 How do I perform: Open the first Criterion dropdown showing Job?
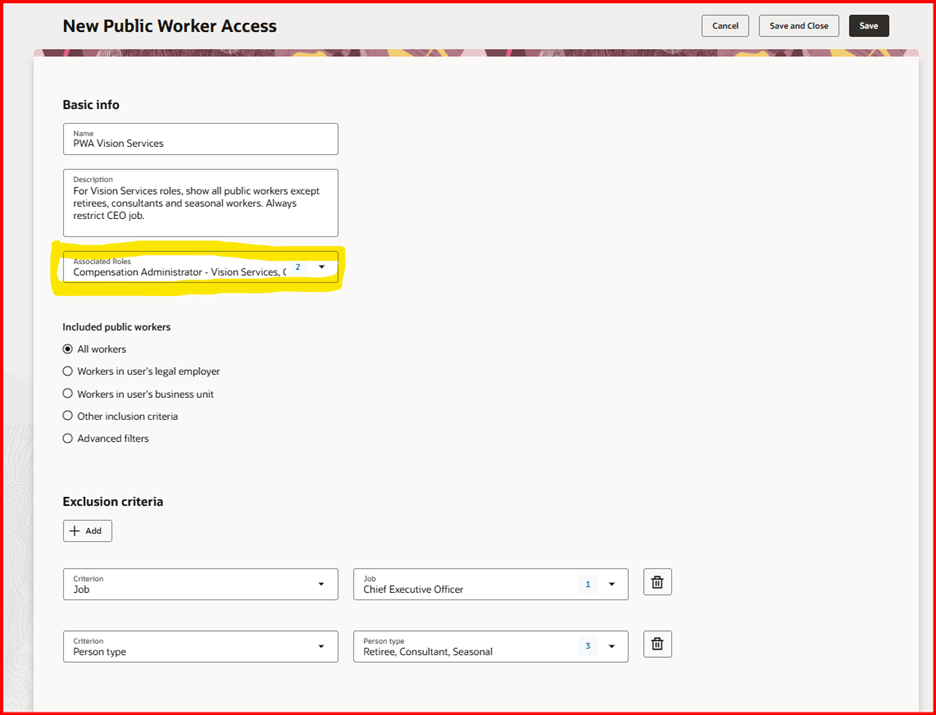[x=321, y=582]
